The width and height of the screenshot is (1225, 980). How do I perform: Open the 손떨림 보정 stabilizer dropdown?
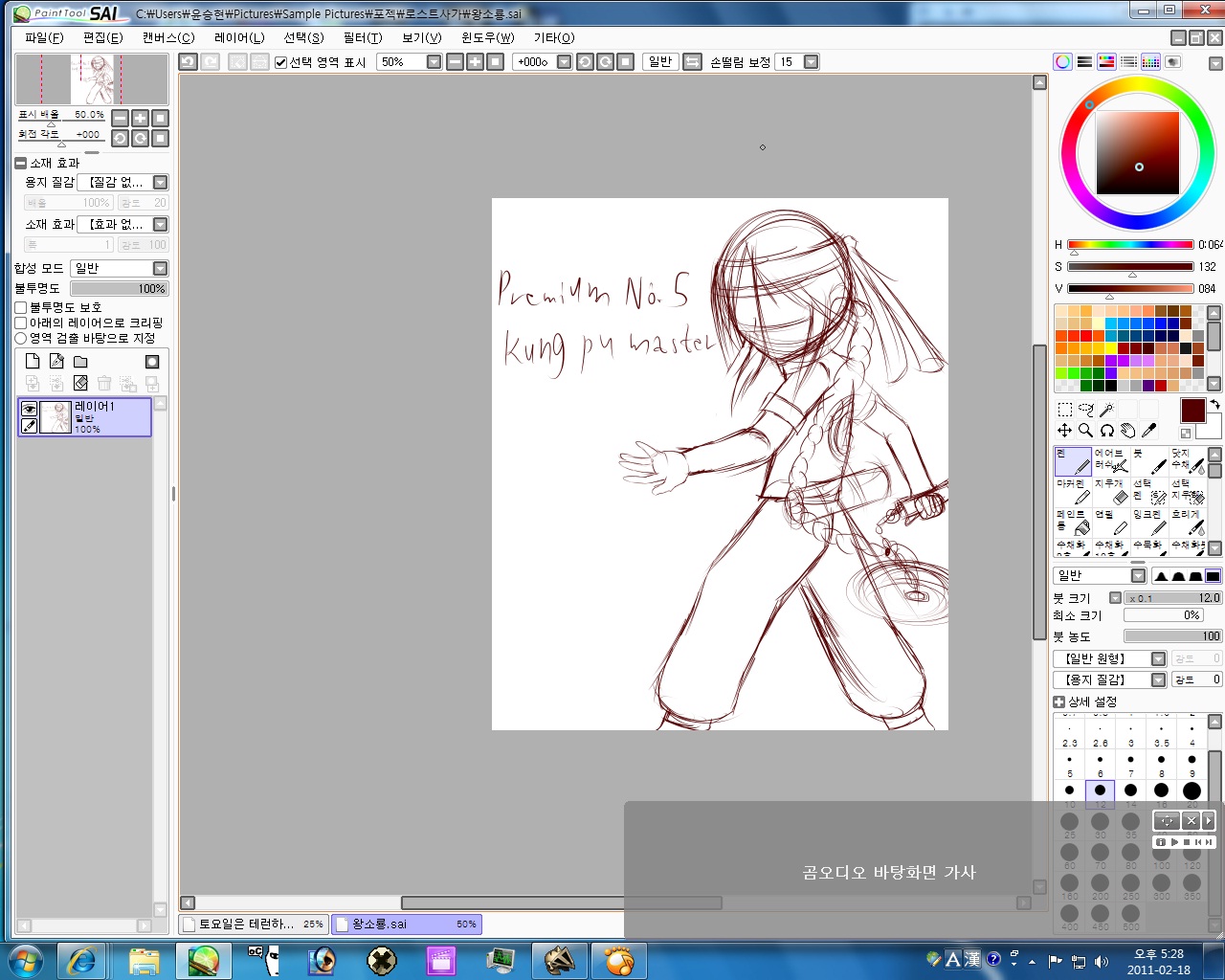(x=811, y=61)
